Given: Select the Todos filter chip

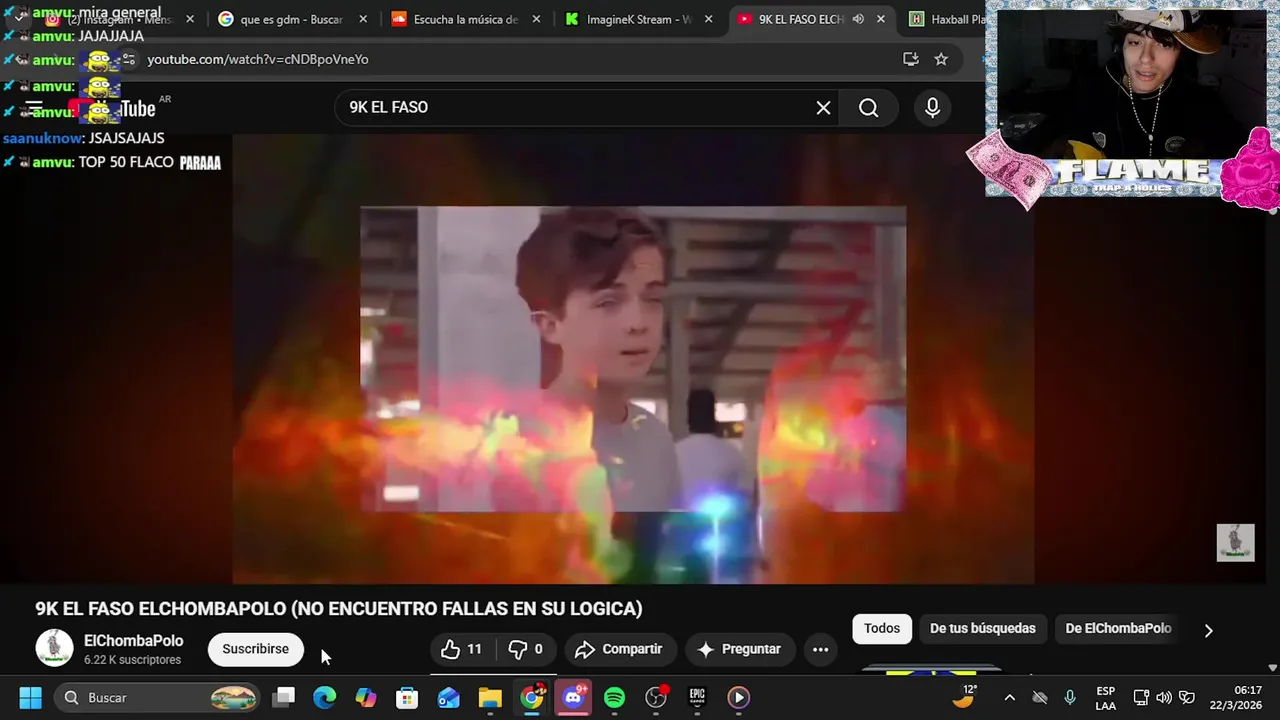Looking at the screenshot, I should click(881, 629).
